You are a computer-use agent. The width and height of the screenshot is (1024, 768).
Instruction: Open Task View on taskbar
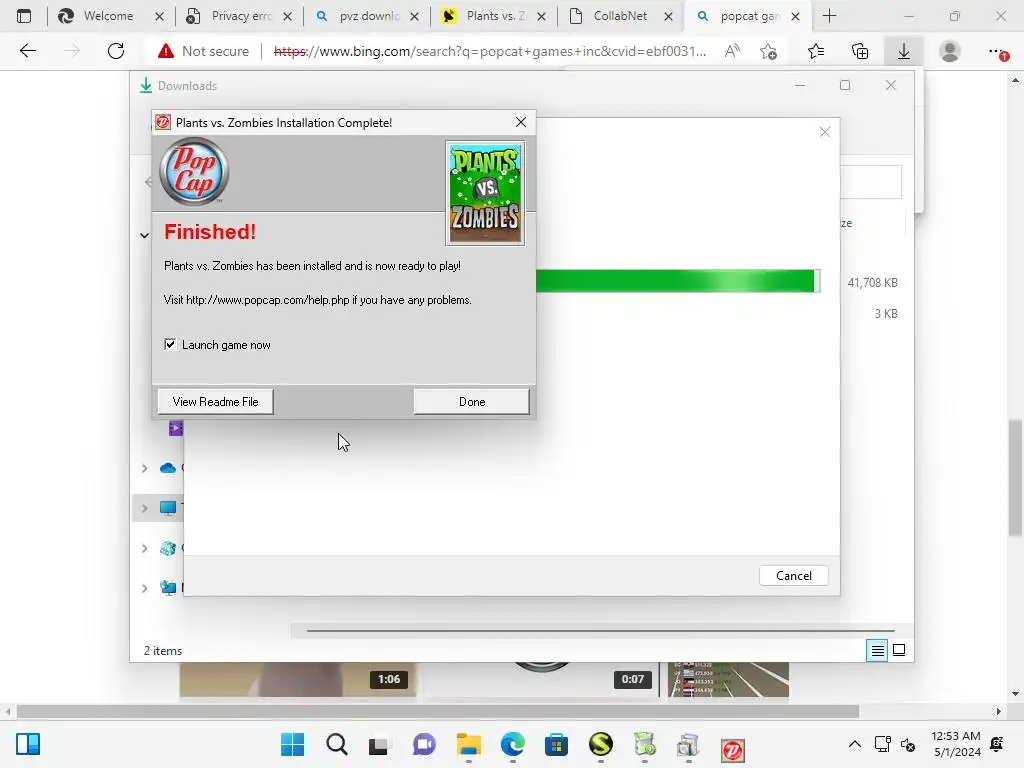pos(379,744)
